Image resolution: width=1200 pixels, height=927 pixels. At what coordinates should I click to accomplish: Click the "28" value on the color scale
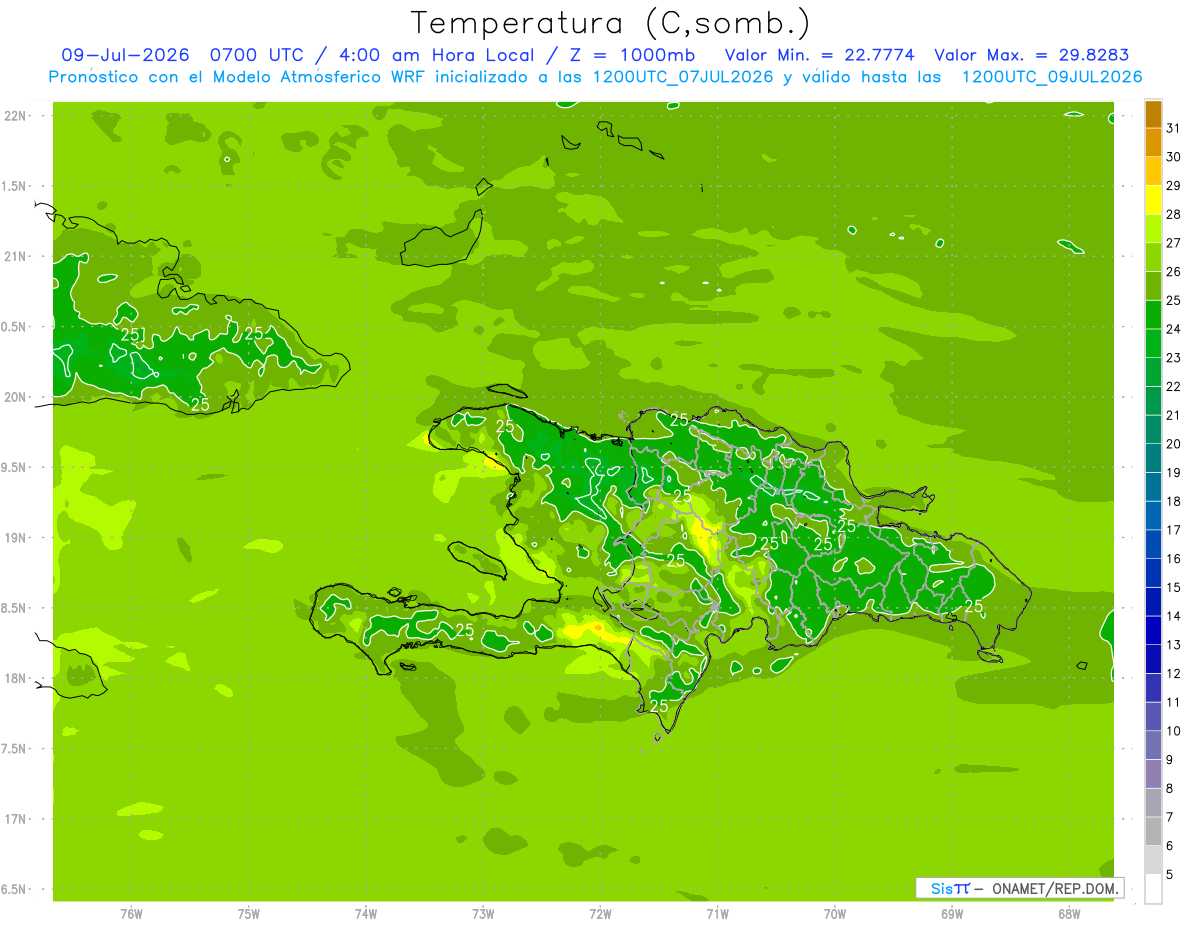pos(1173,214)
